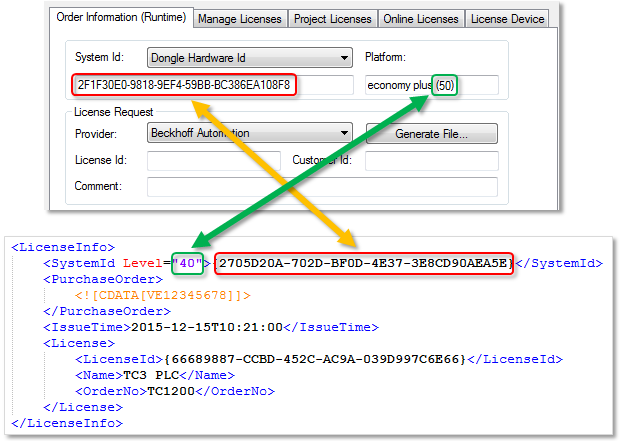The width and height of the screenshot is (621, 441).
Task: Click the Generate File... button
Action: (x=432, y=134)
